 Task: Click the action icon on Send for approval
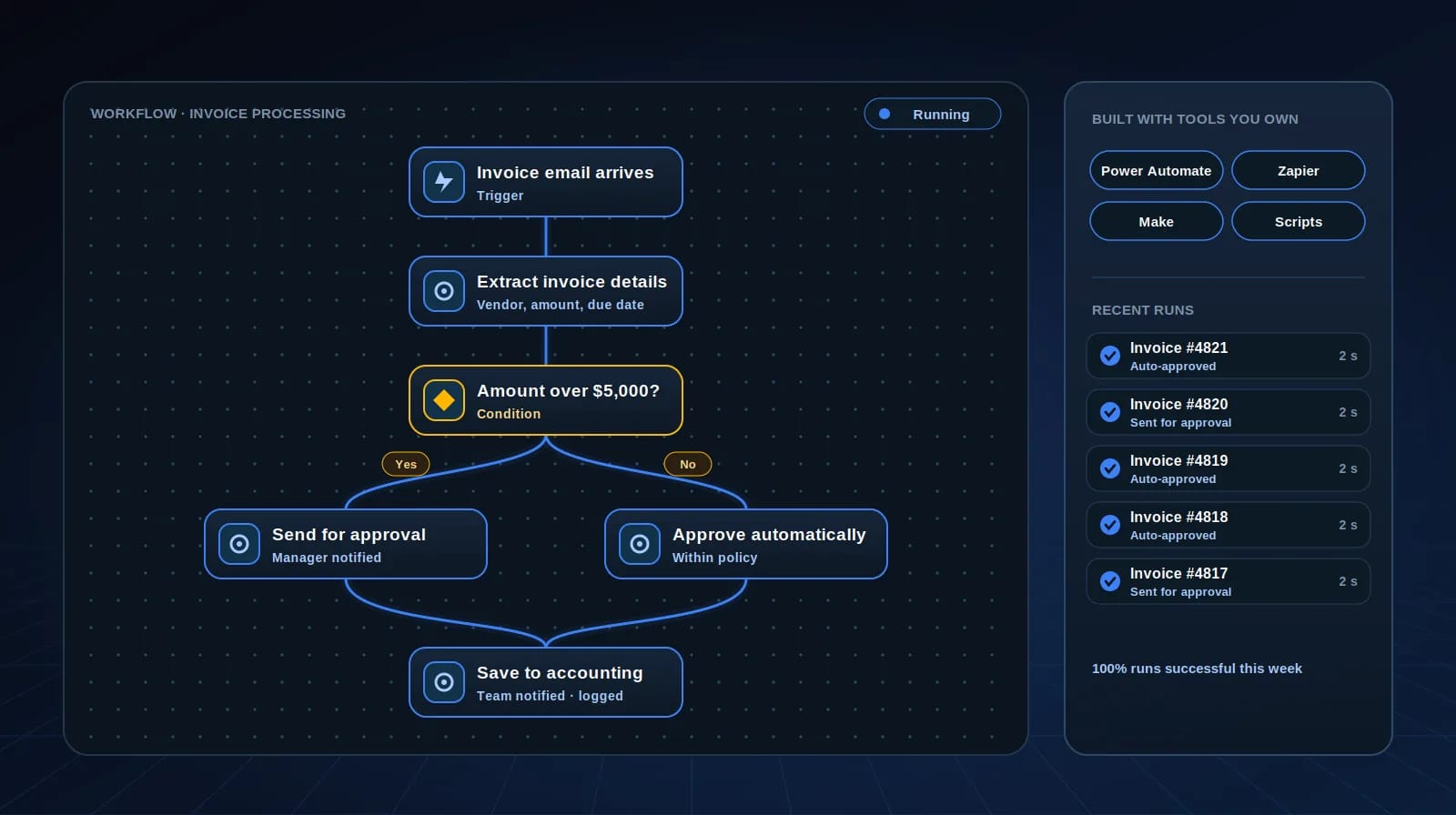(x=239, y=544)
